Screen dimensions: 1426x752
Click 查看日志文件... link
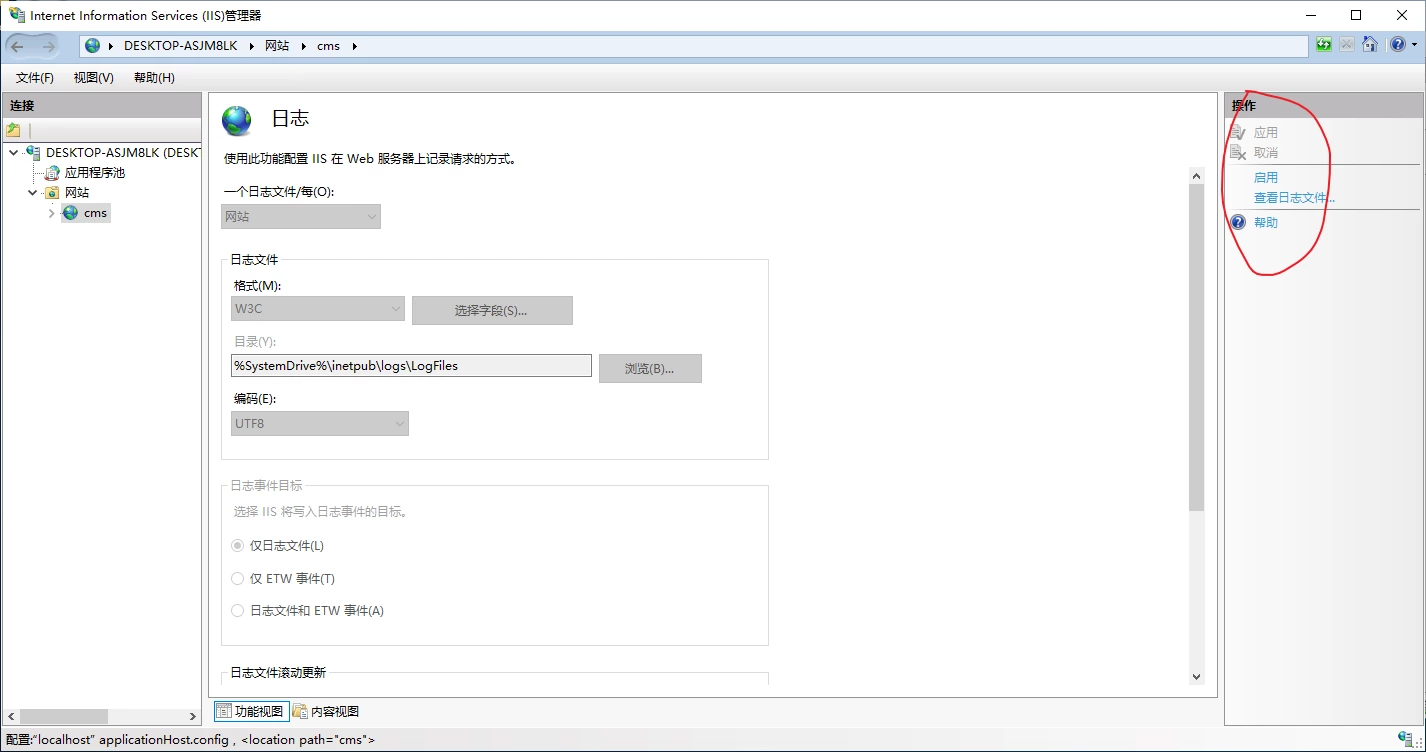click(1294, 198)
